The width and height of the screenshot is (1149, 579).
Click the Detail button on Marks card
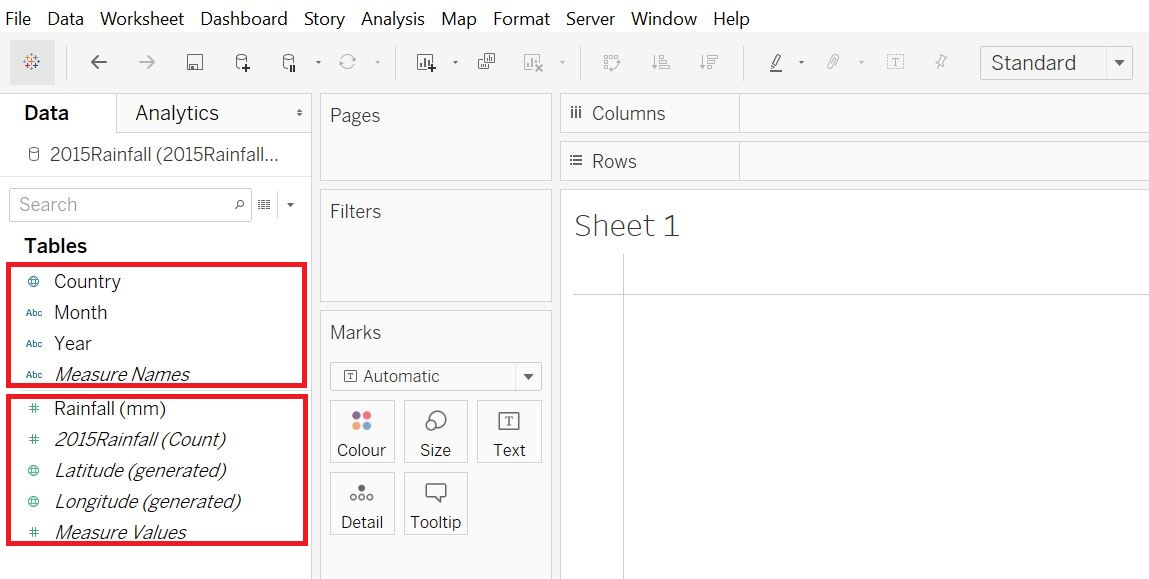coord(362,504)
